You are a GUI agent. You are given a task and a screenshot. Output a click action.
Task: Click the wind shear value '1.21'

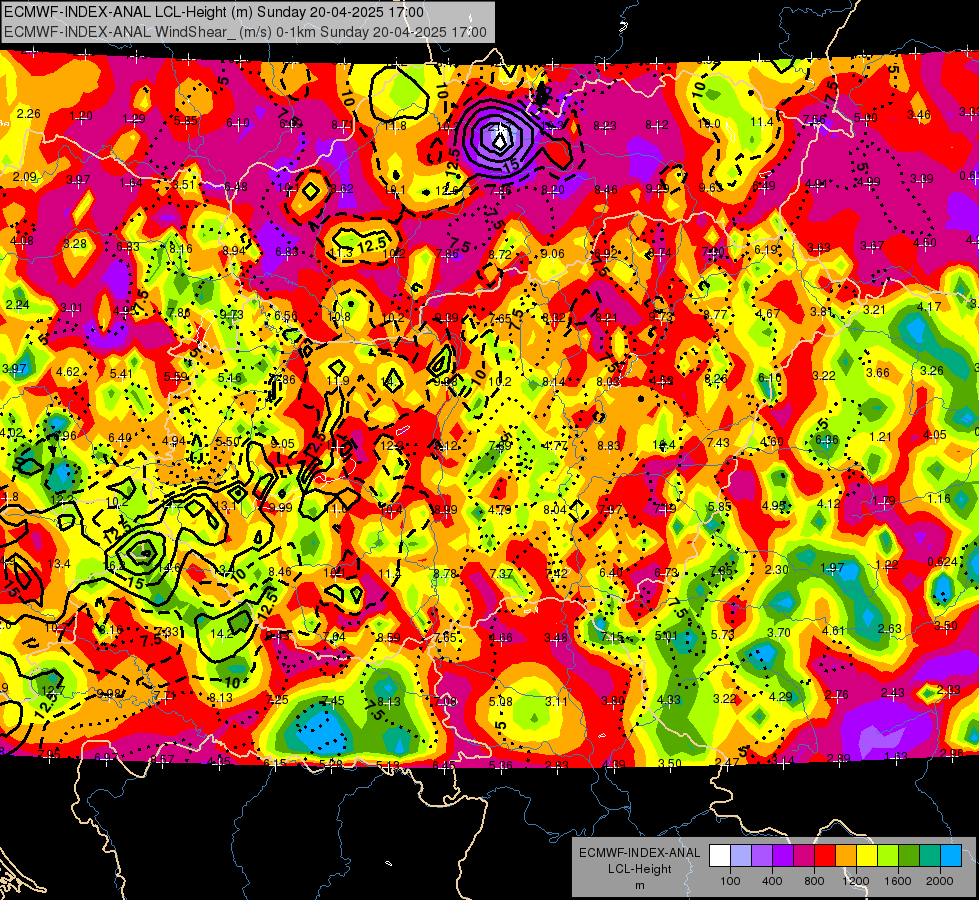click(881, 437)
